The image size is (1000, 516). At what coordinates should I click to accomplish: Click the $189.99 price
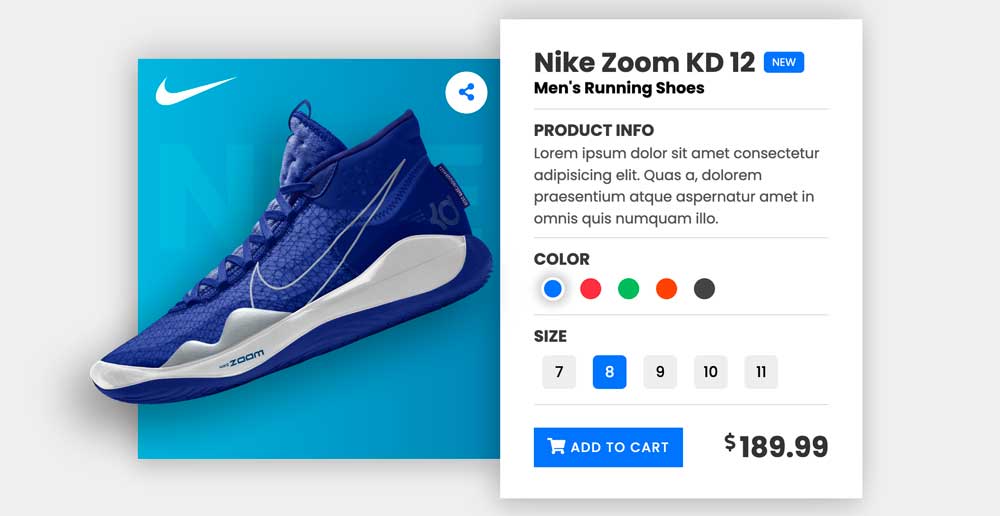click(x=777, y=446)
